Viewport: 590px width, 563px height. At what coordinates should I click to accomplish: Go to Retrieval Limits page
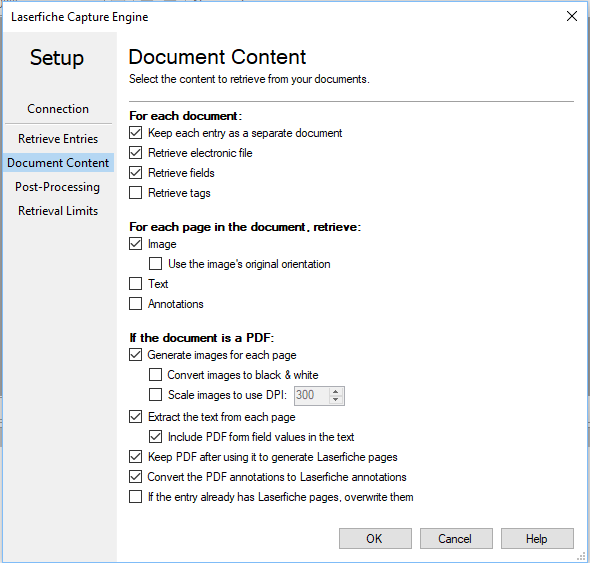click(58, 211)
